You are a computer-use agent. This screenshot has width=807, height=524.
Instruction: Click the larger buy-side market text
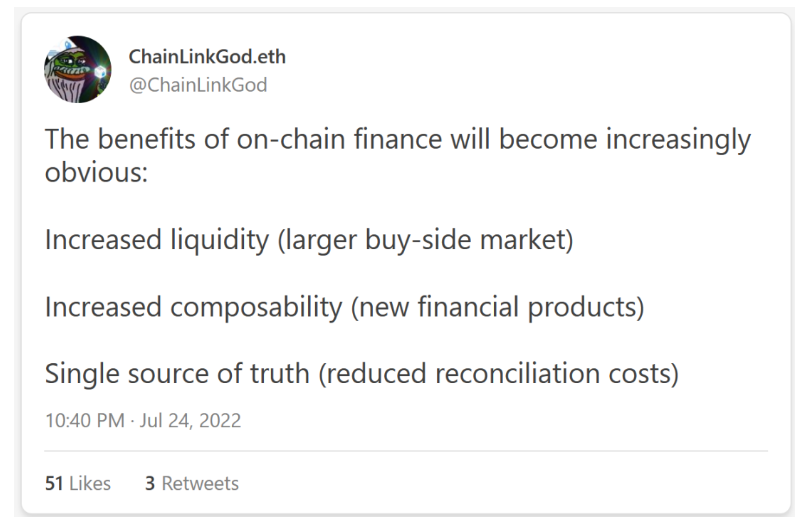pyautogui.click(x=426, y=240)
